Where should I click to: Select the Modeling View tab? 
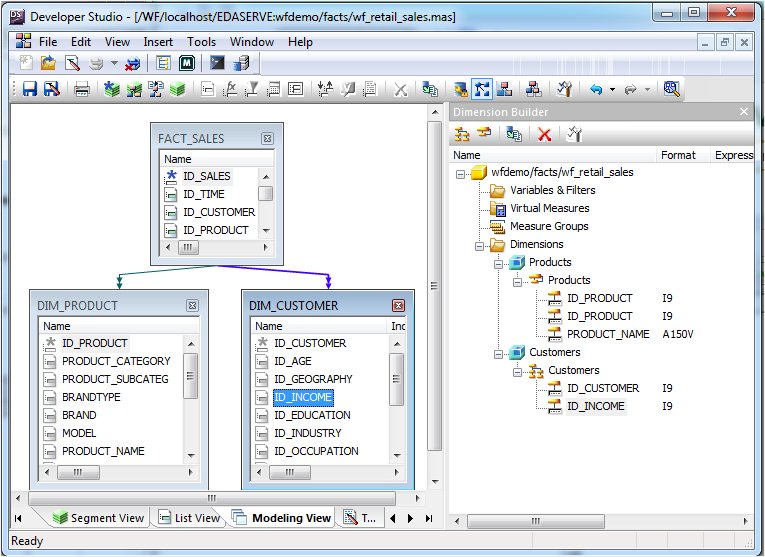(x=283, y=518)
